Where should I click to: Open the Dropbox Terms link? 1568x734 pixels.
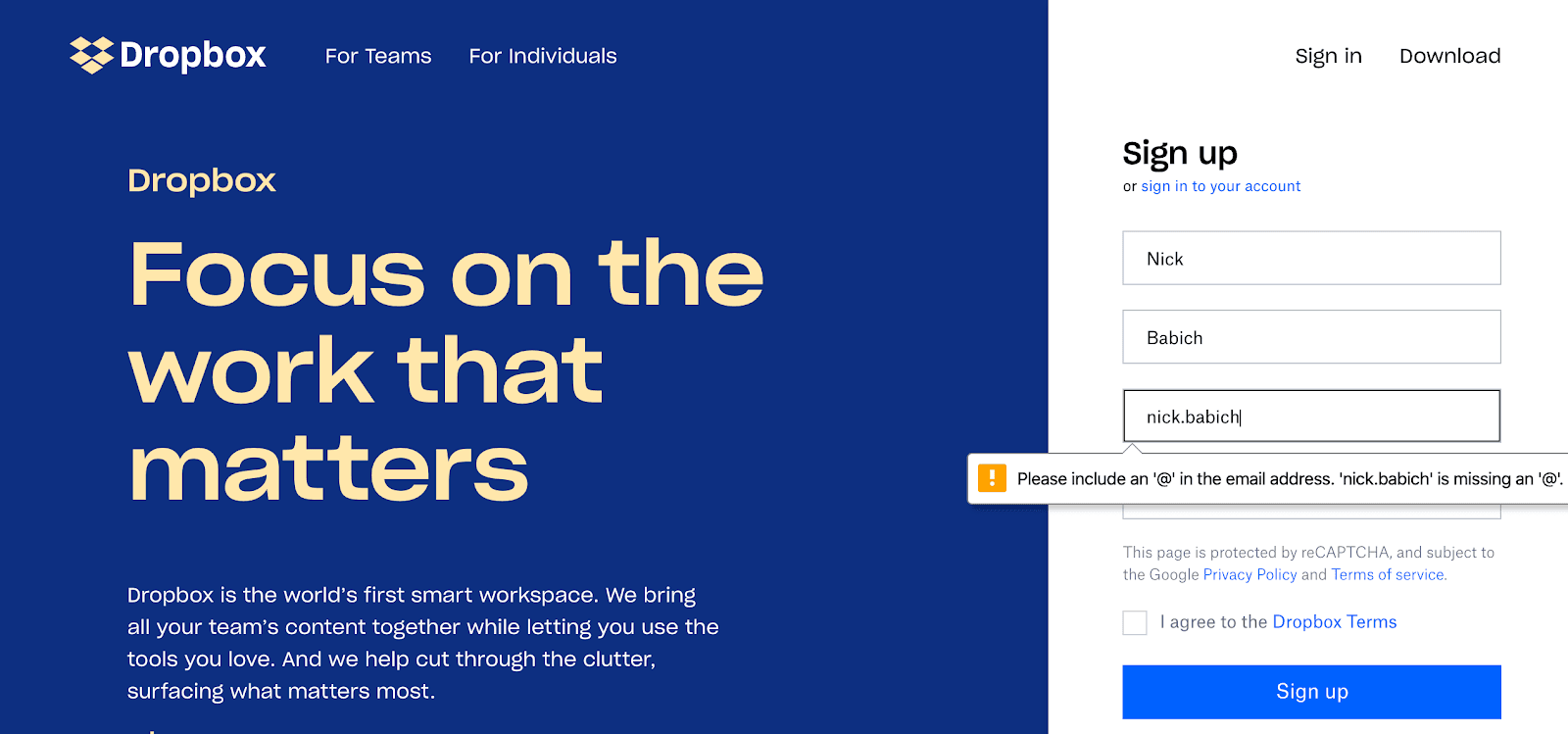[1334, 622]
